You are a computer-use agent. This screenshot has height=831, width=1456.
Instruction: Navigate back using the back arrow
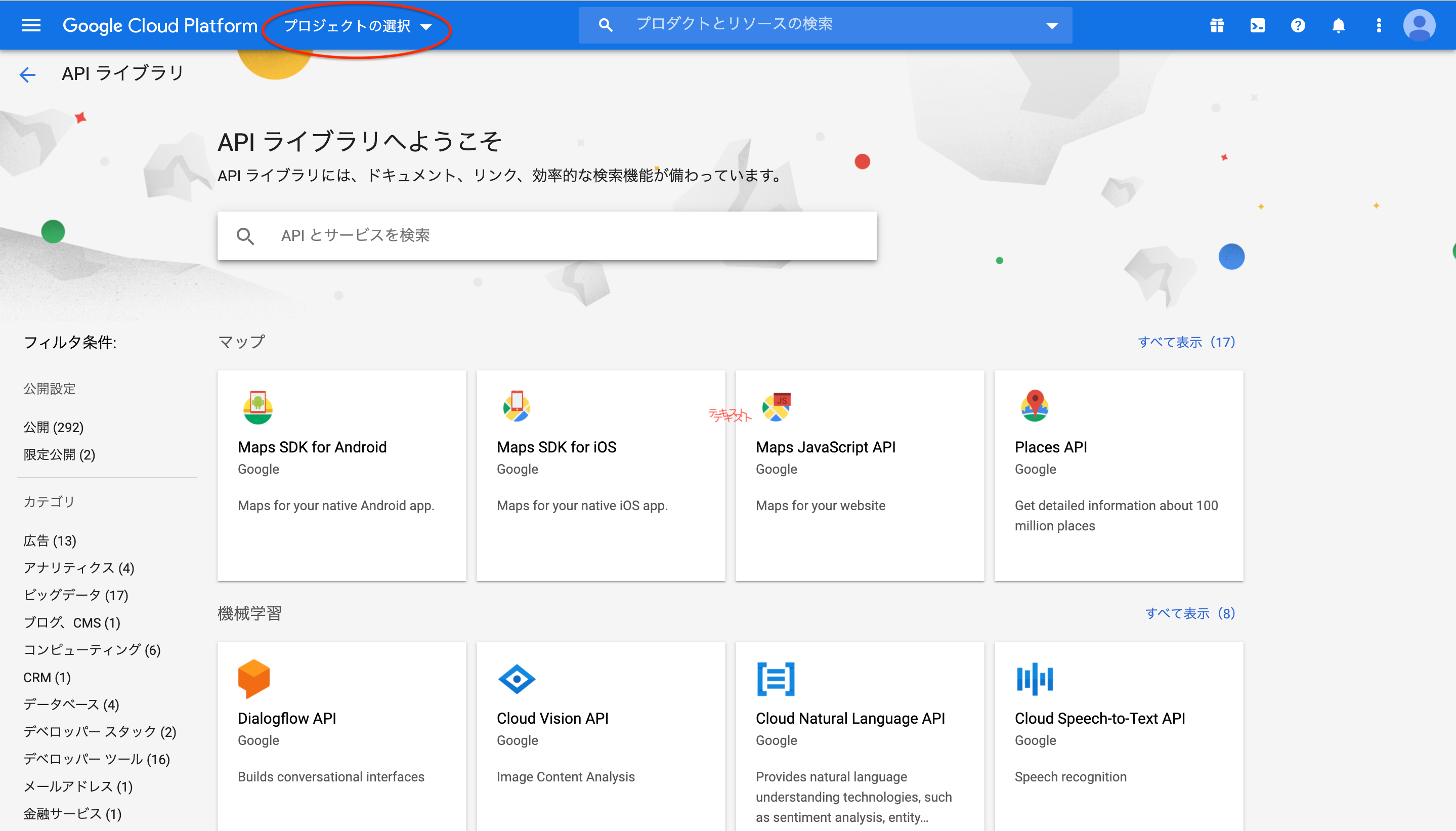click(x=27, y=74)
